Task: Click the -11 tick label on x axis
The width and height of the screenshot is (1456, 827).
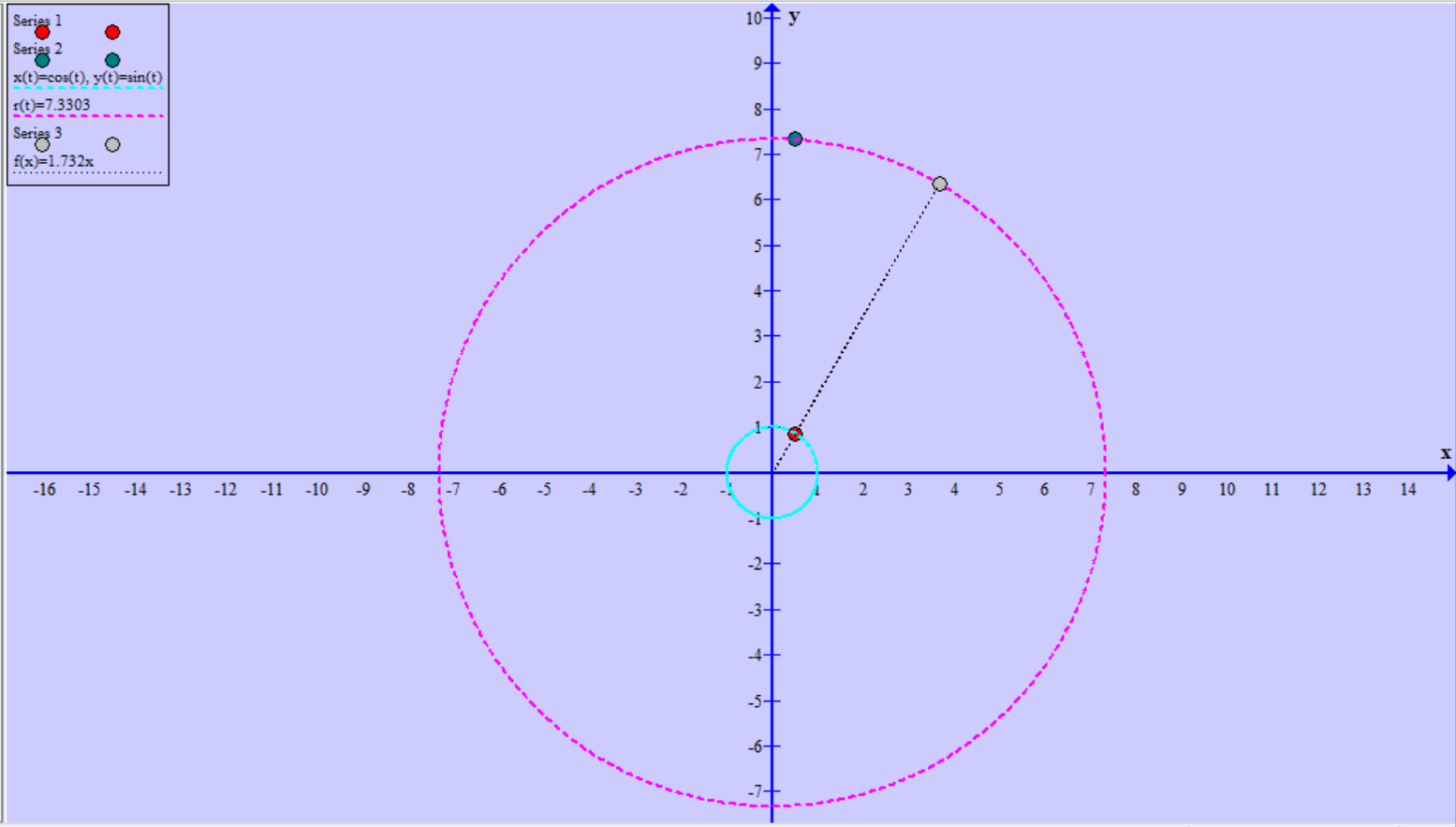Action: pos(272,490)
